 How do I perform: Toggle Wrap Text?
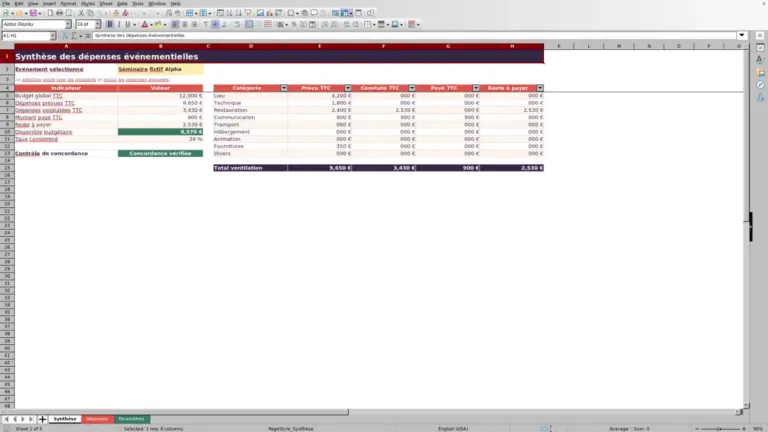(x=237, y=24)
